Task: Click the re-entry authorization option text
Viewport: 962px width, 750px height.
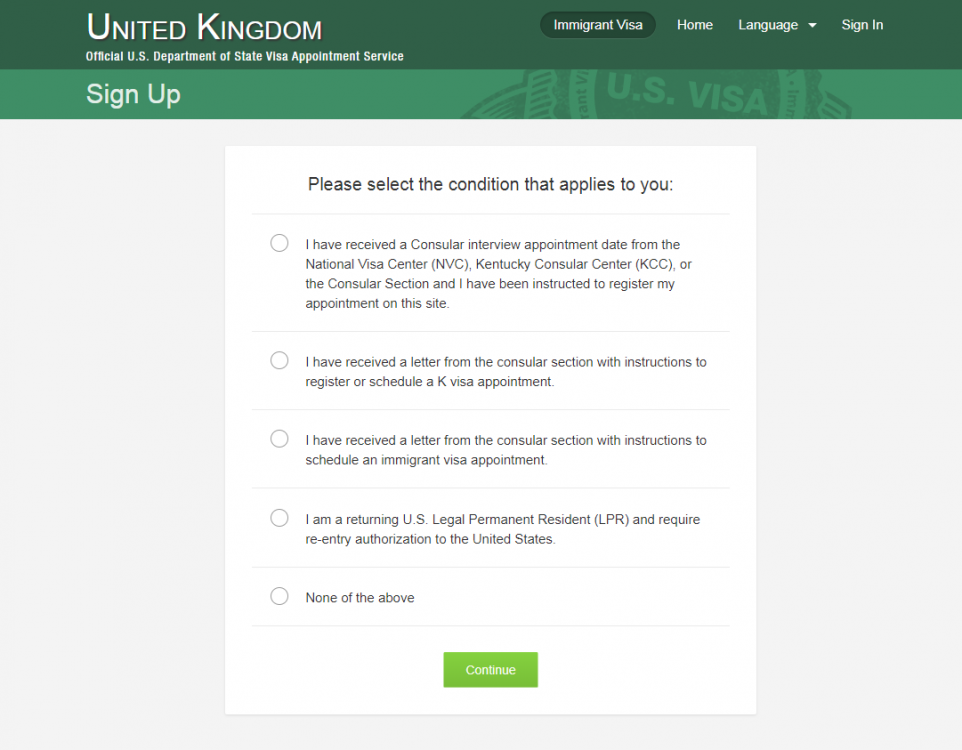Action: click(x=502, y=529)
